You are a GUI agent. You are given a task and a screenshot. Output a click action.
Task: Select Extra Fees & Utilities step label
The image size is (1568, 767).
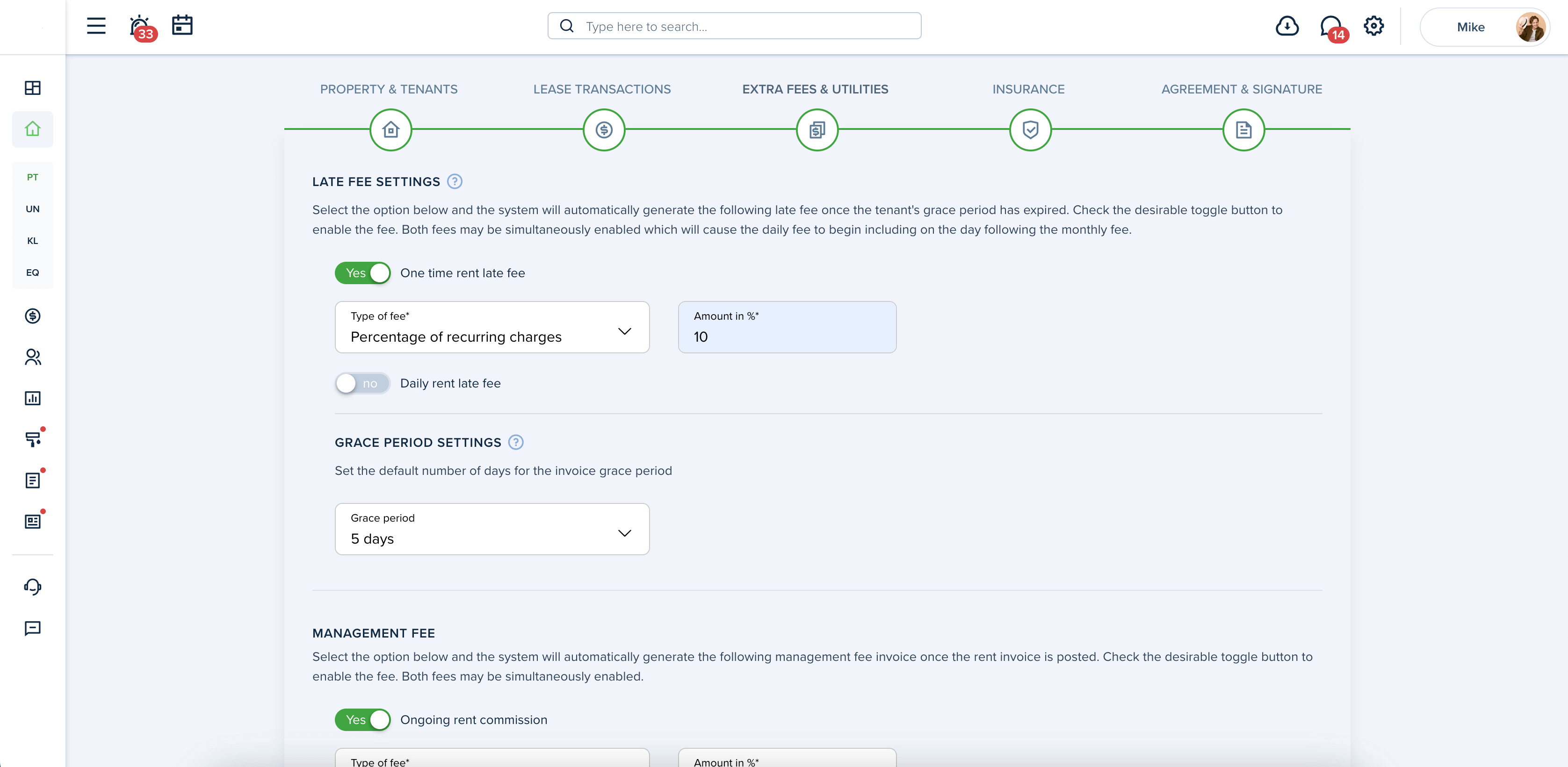[x=815, y=89]
